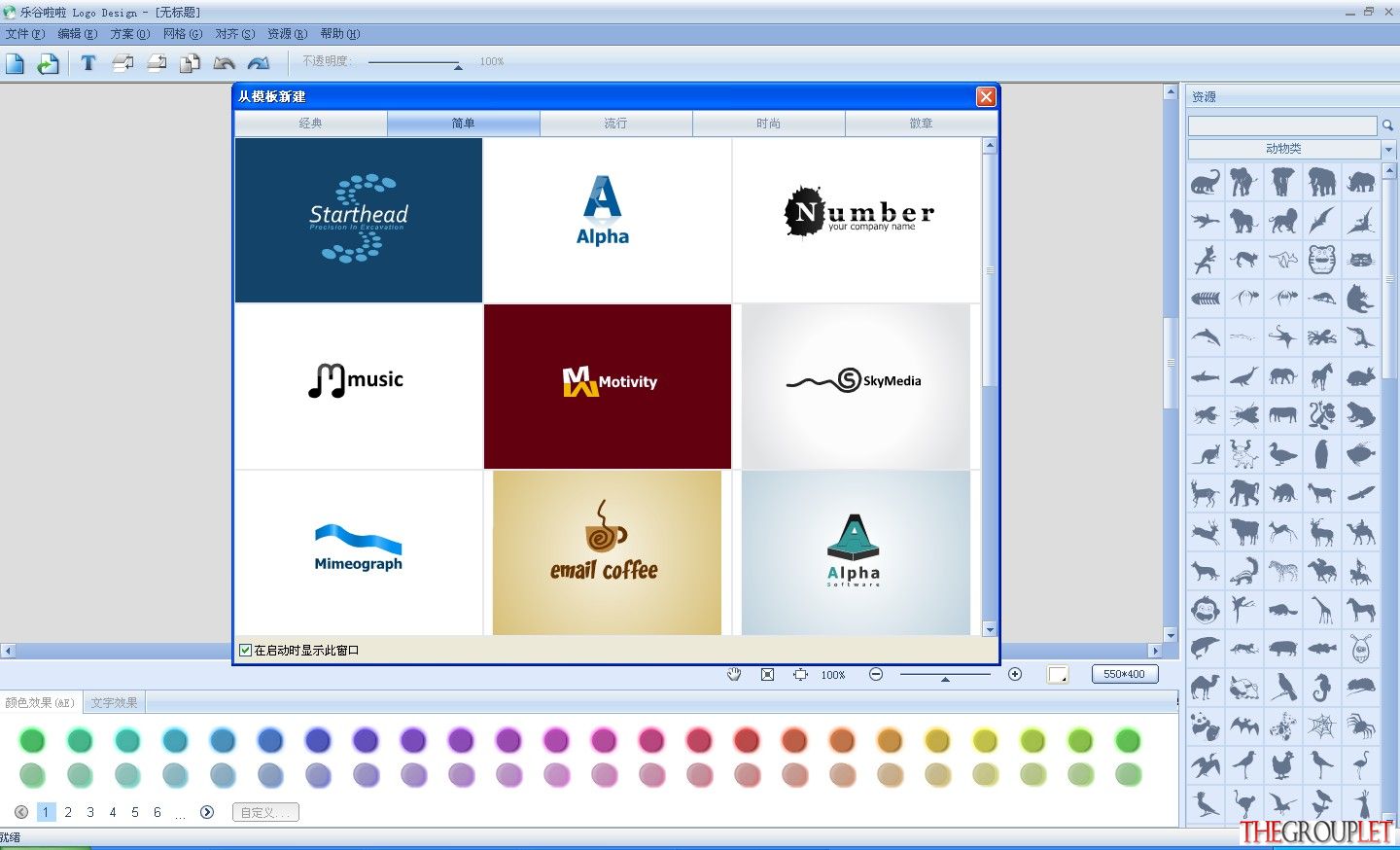Click the export file icon with green arrow

point(48,63)
